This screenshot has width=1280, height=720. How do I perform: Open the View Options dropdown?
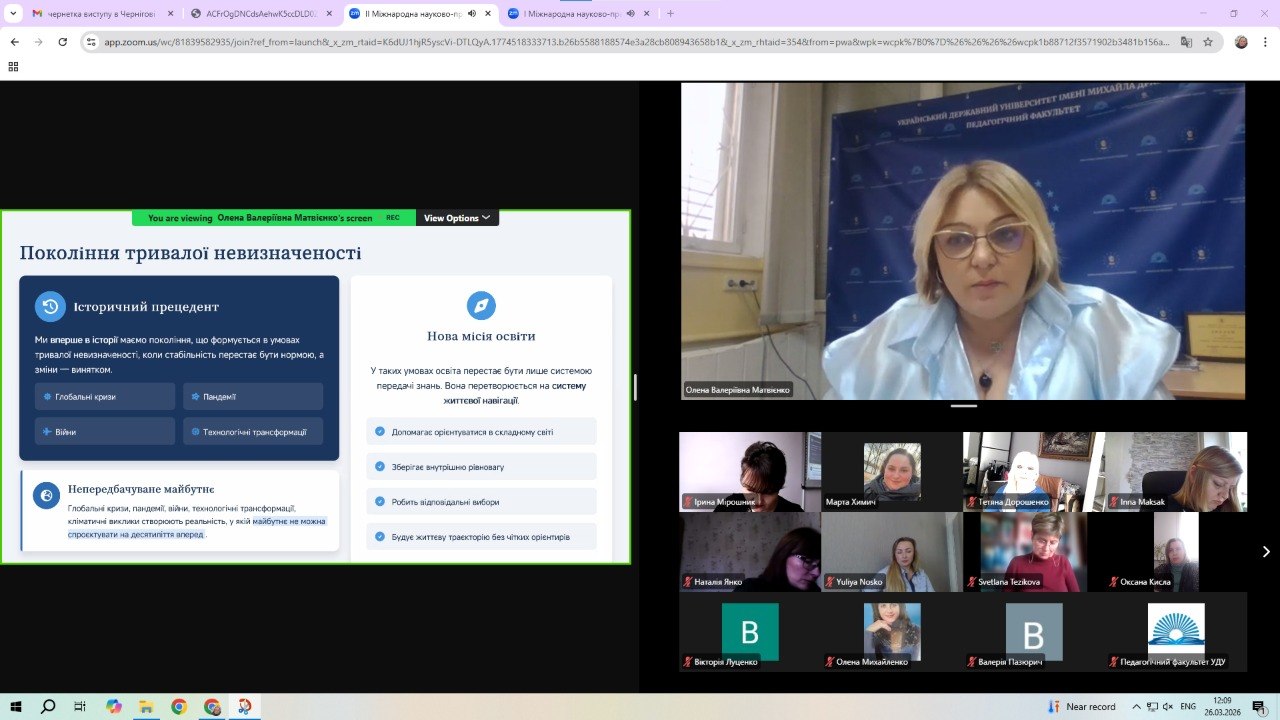pos(457,218)
